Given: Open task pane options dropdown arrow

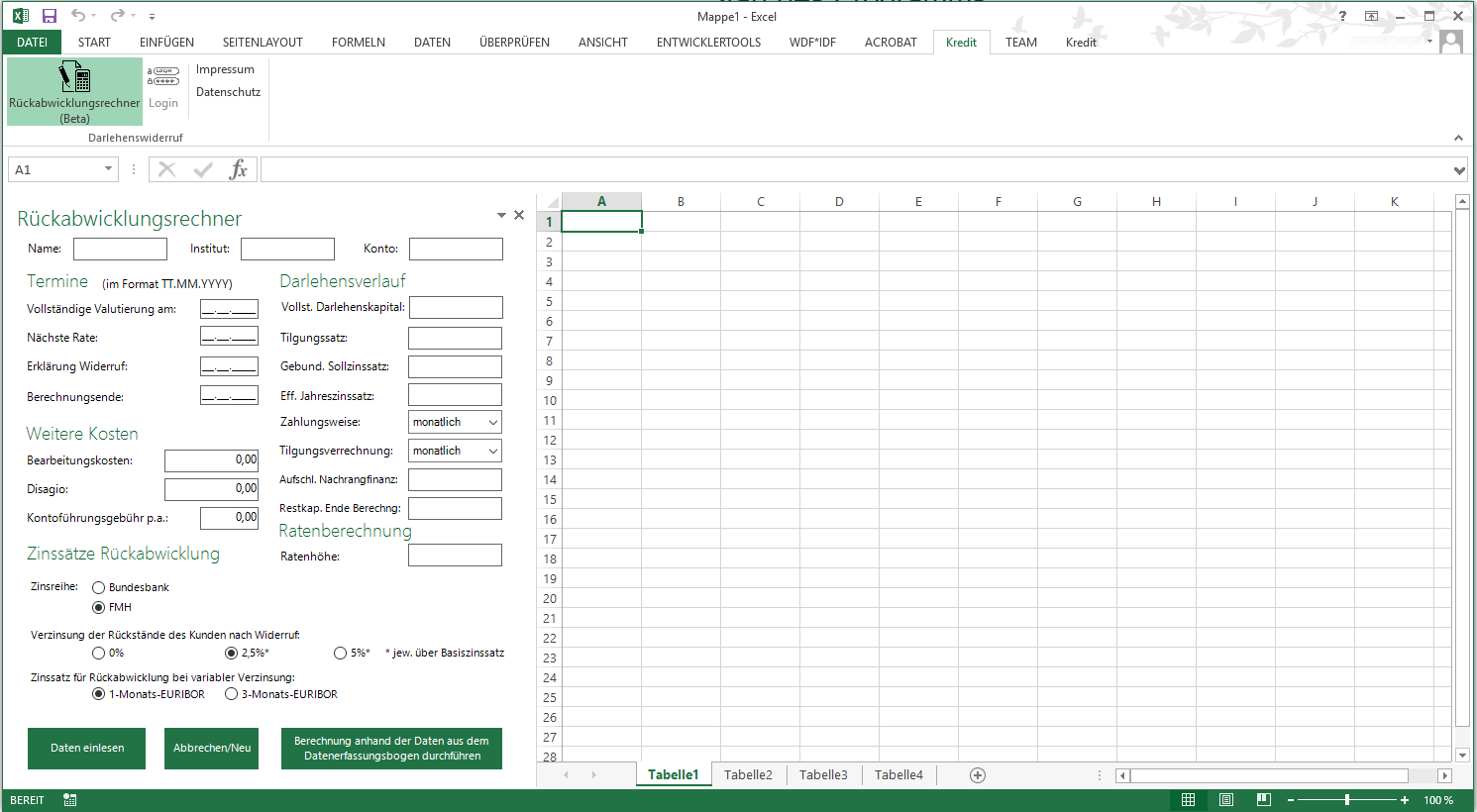Looking at the screenshot, I should click(501, 215).
